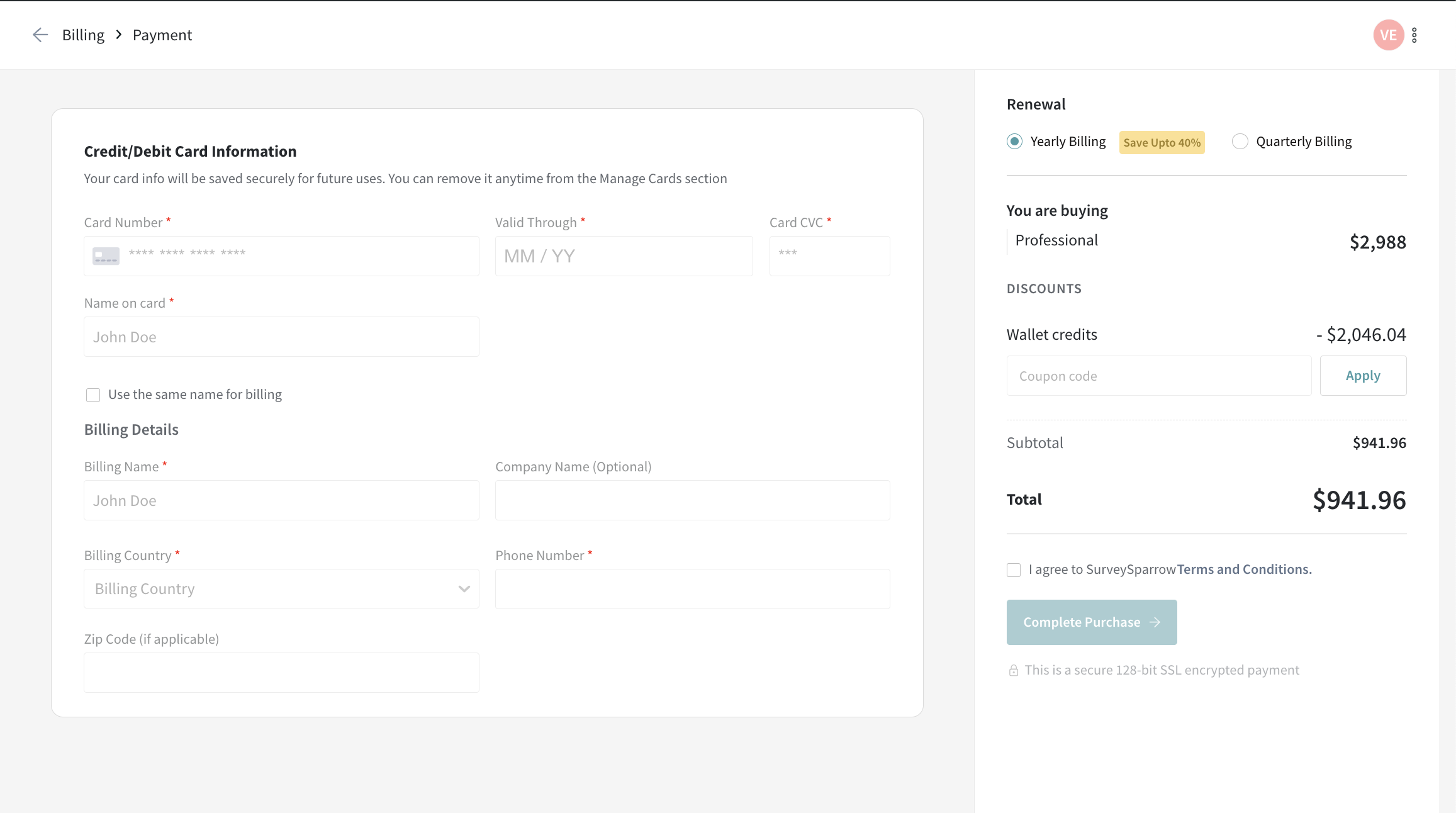Click the breadcrumb chevron separator
This screenshot has height=813, width=1456.
118,35
